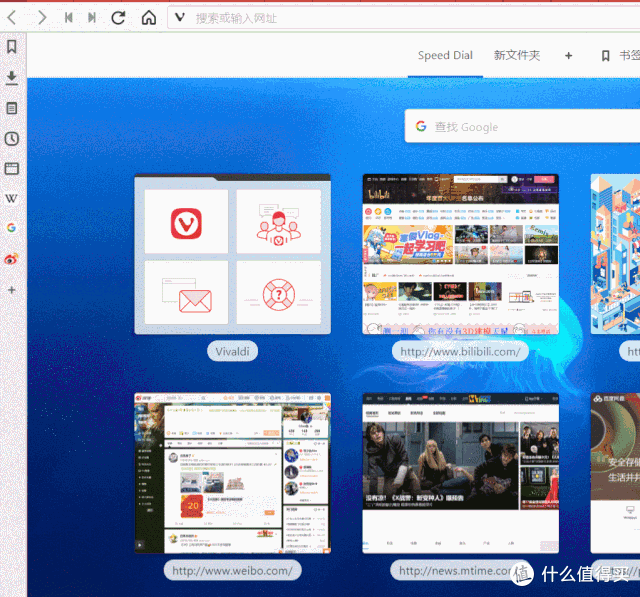Click the fast forward button

click(x=92, y=18)
